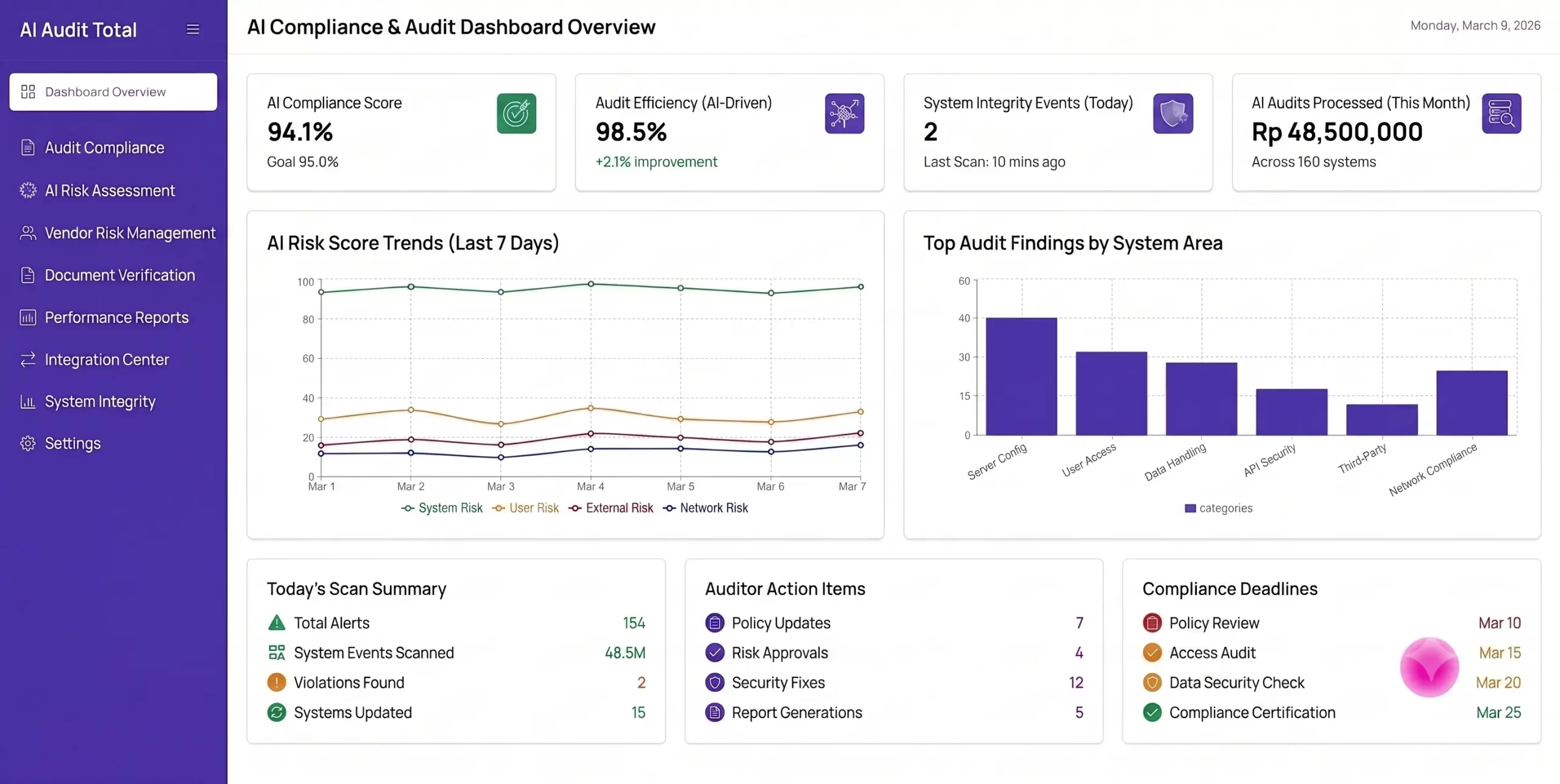Click the Vendor Risk Management users icon

[x=28, y=233]
